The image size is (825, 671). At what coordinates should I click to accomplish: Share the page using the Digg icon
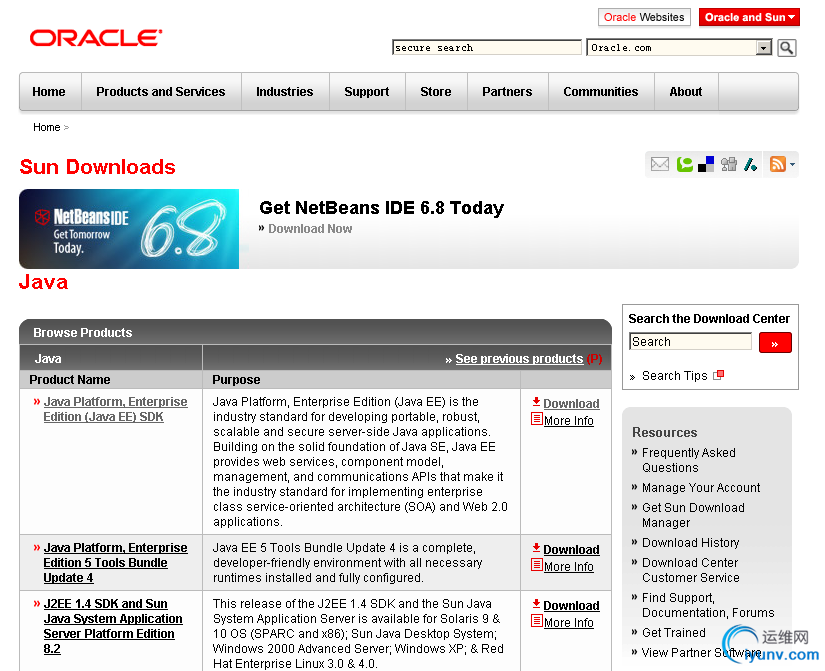click(729, 164)
